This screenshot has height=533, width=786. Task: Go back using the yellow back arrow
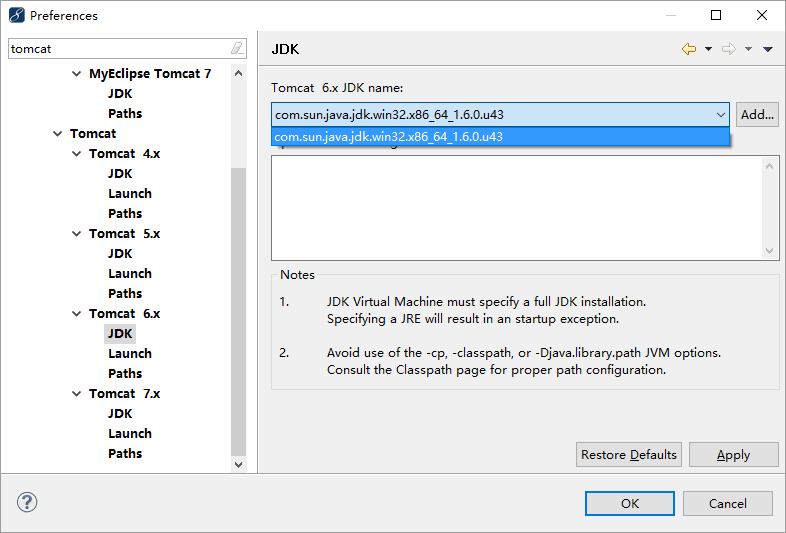[689, 49]
